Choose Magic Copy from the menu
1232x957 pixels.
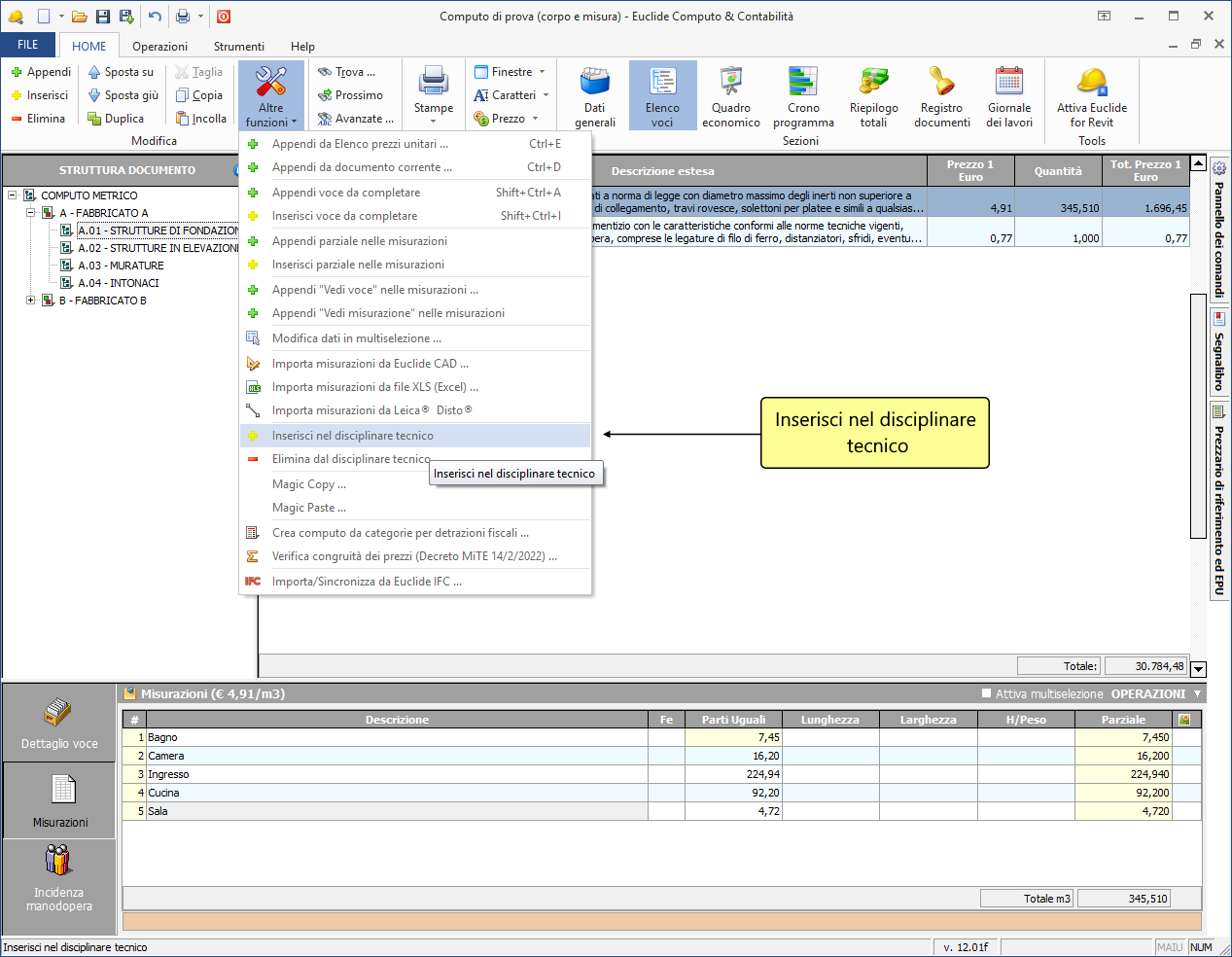pos(308,484)
